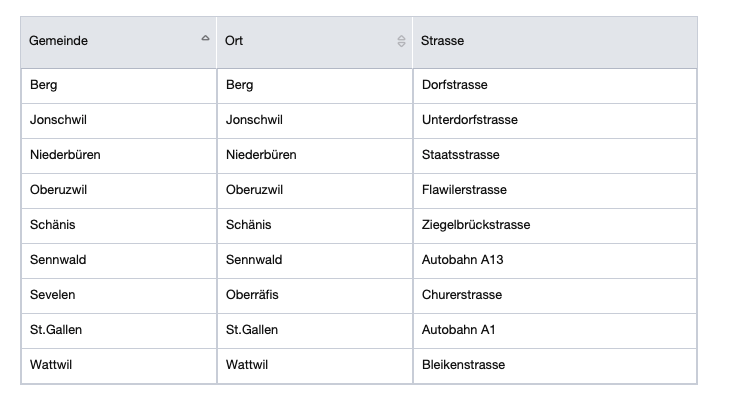The height and width of the screenshot is (400, 746).
Task: Select the Unterdorfstrasse cell
Action: point(470,120)
